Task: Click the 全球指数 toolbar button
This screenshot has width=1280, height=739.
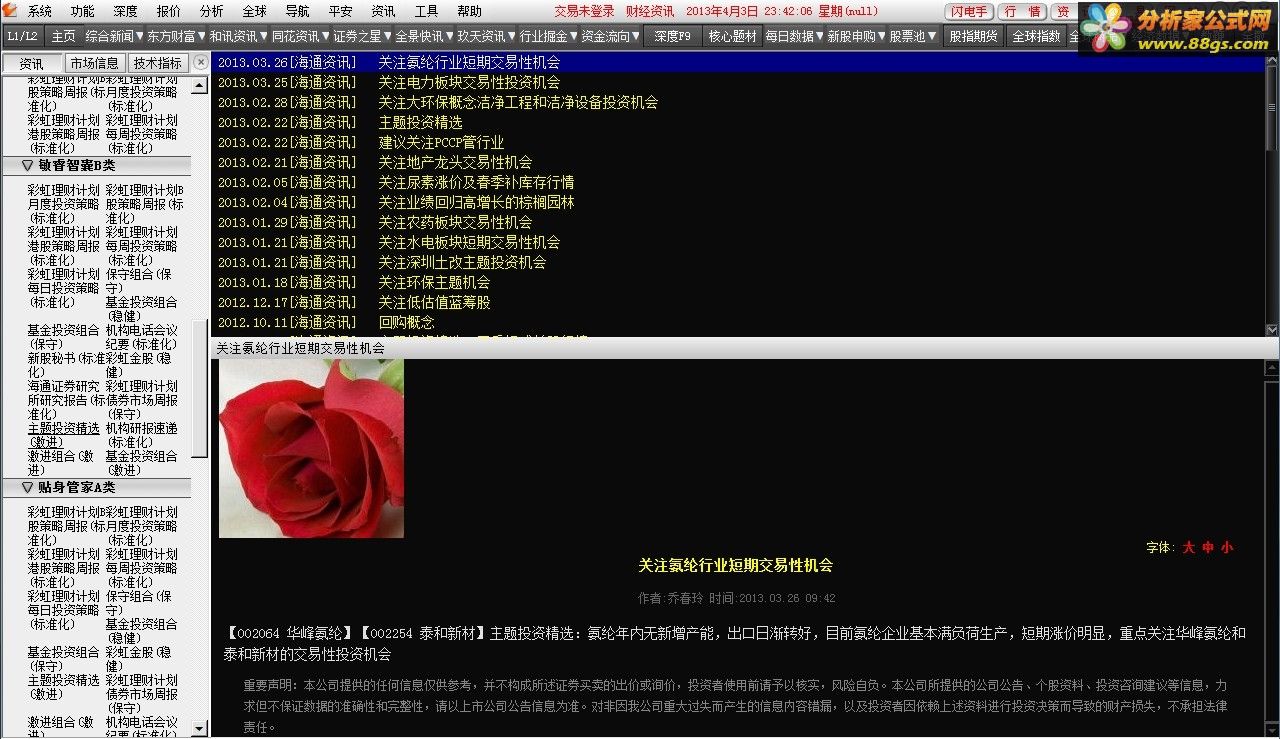Action: pyautogui.click(x=1036, y=36)
